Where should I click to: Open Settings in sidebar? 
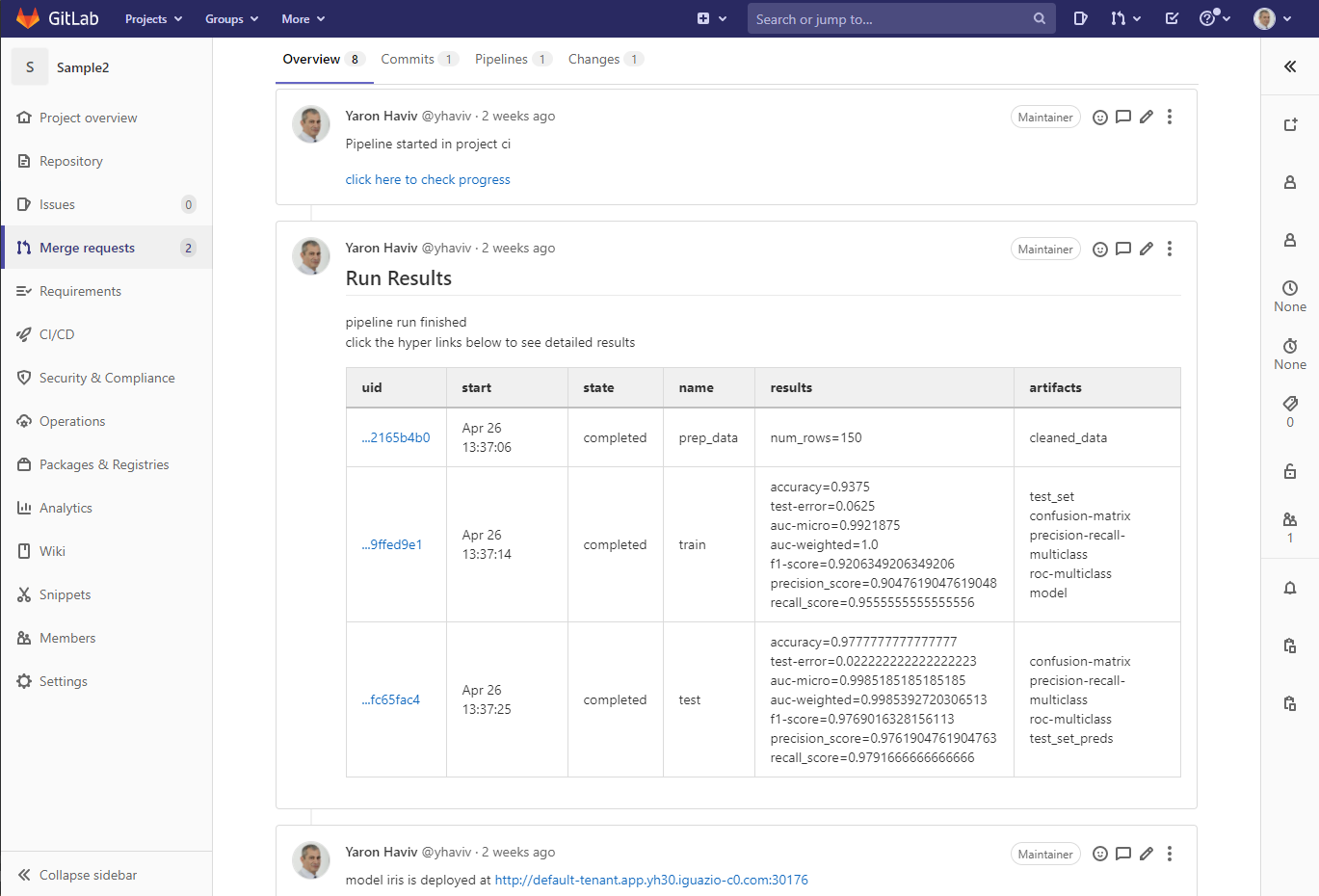pos(106,681)
